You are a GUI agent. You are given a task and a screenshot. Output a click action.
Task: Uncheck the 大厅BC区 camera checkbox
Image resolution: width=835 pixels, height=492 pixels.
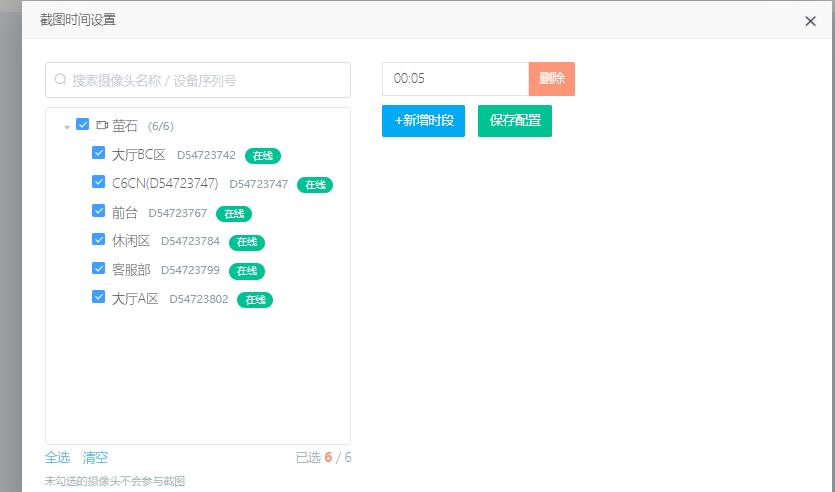click(99, 153)
